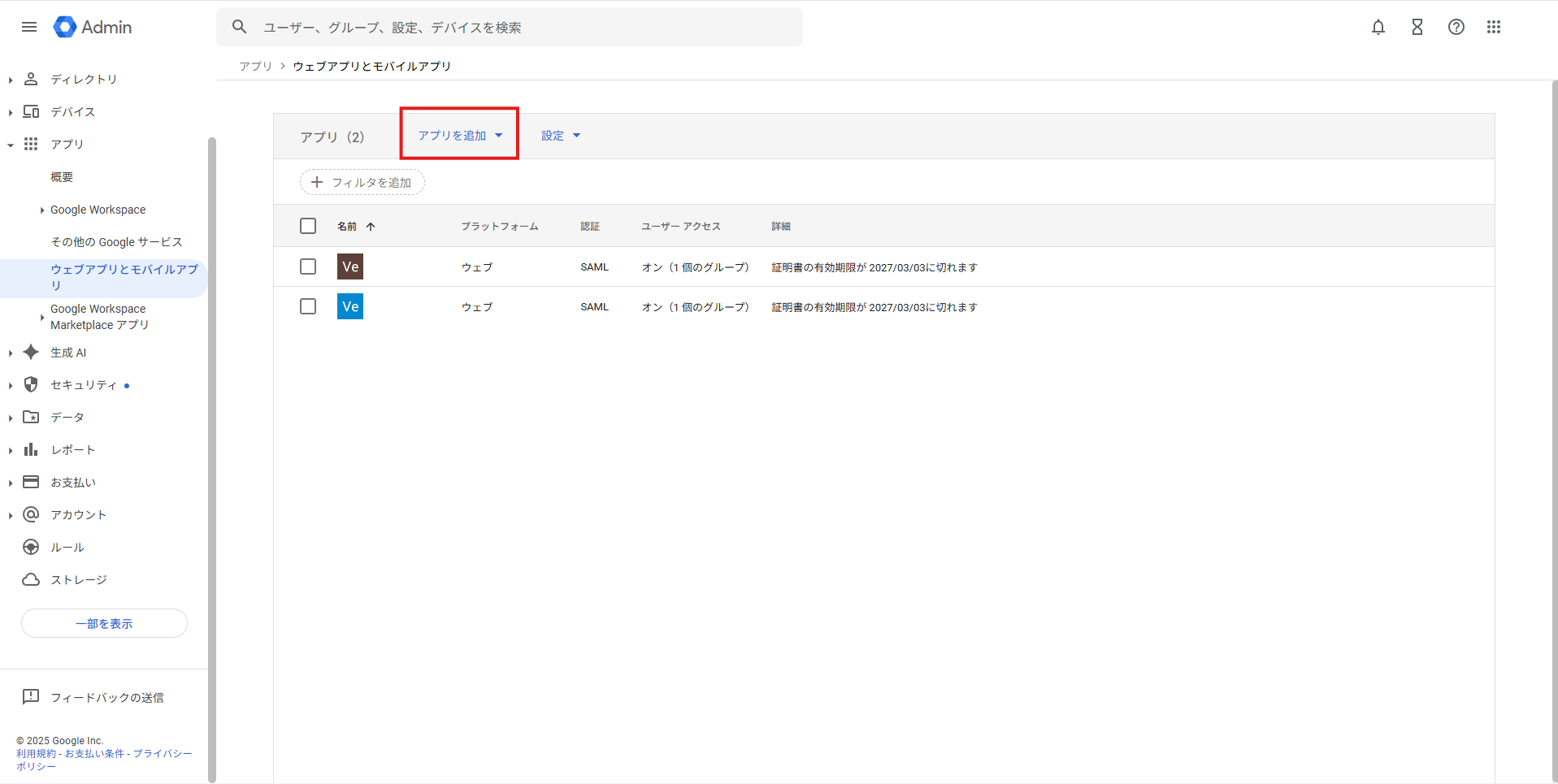
Task: Click 名前 column header
Action: (x=347, y=227)
